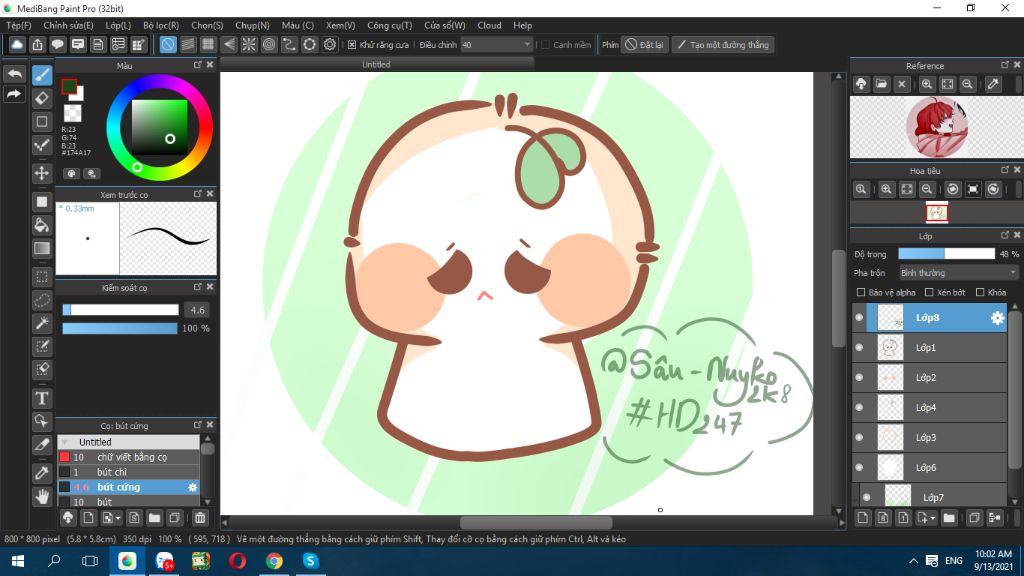Collapse the Untitled brush group

pyautogui.click(x=65, y=442)
